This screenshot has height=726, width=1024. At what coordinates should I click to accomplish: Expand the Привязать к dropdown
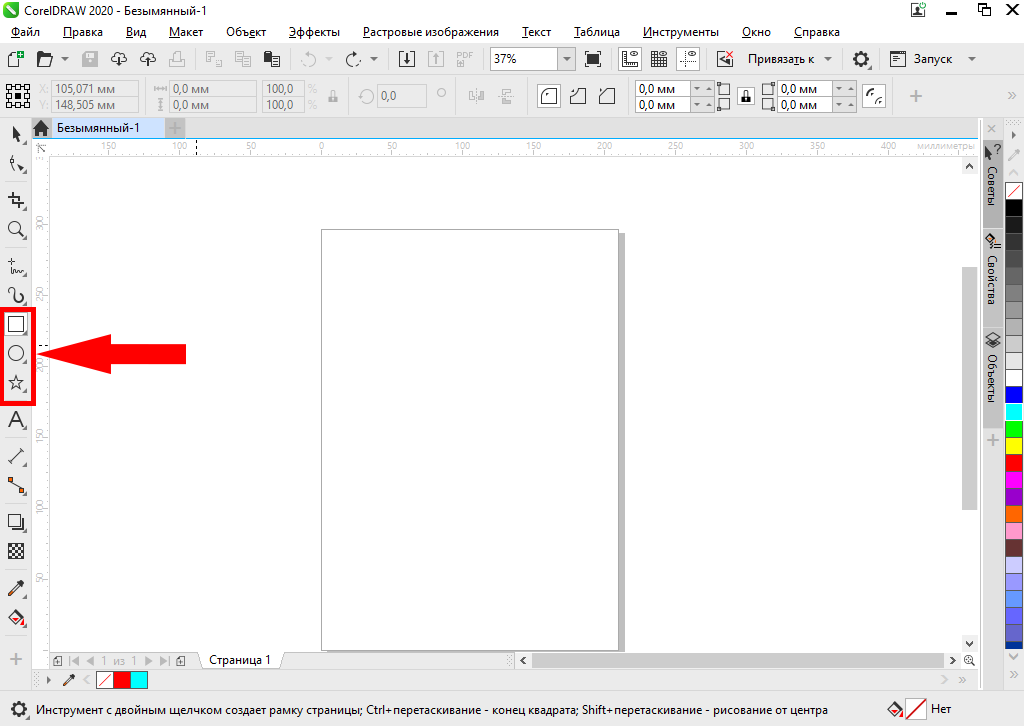(x=827, y=59)
